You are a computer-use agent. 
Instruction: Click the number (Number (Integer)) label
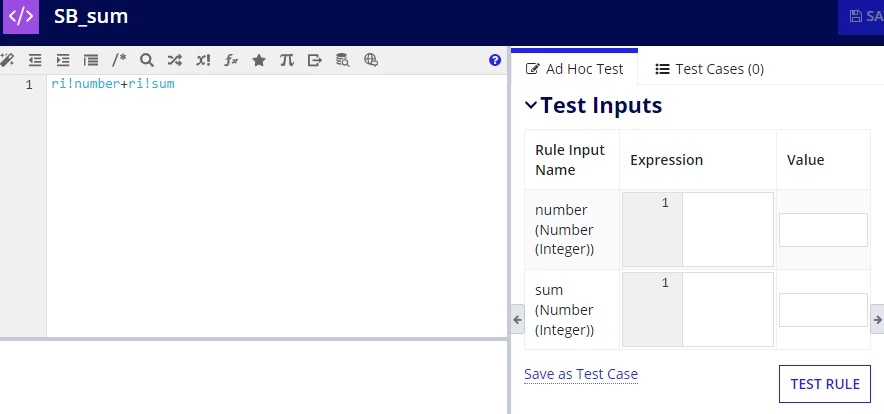click(564, 230)
